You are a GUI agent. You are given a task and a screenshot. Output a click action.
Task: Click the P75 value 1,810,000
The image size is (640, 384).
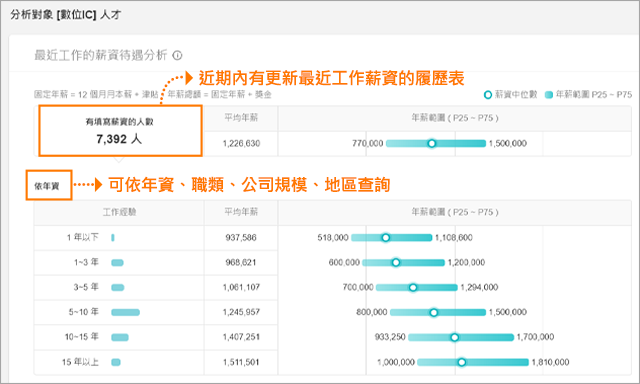pos(550,362)
